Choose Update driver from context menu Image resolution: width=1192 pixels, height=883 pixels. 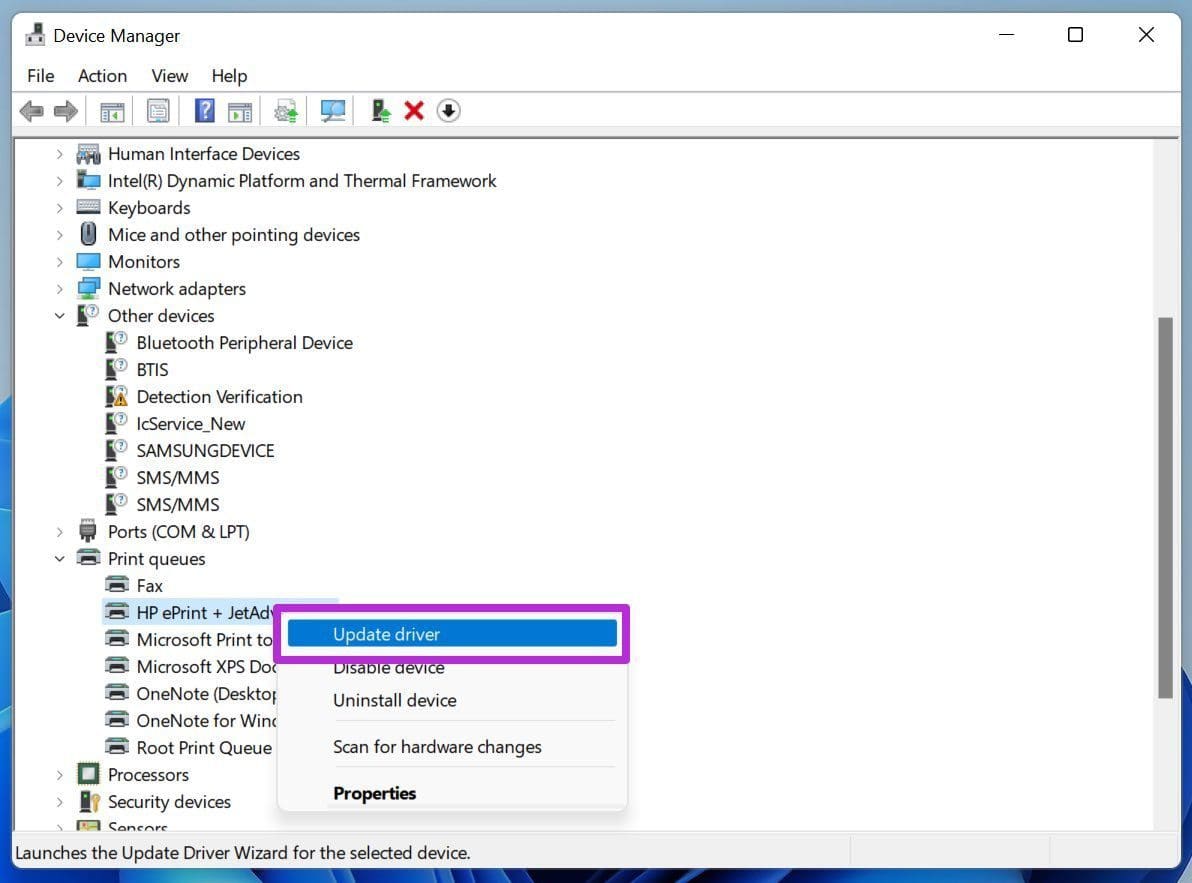point(452,634)
